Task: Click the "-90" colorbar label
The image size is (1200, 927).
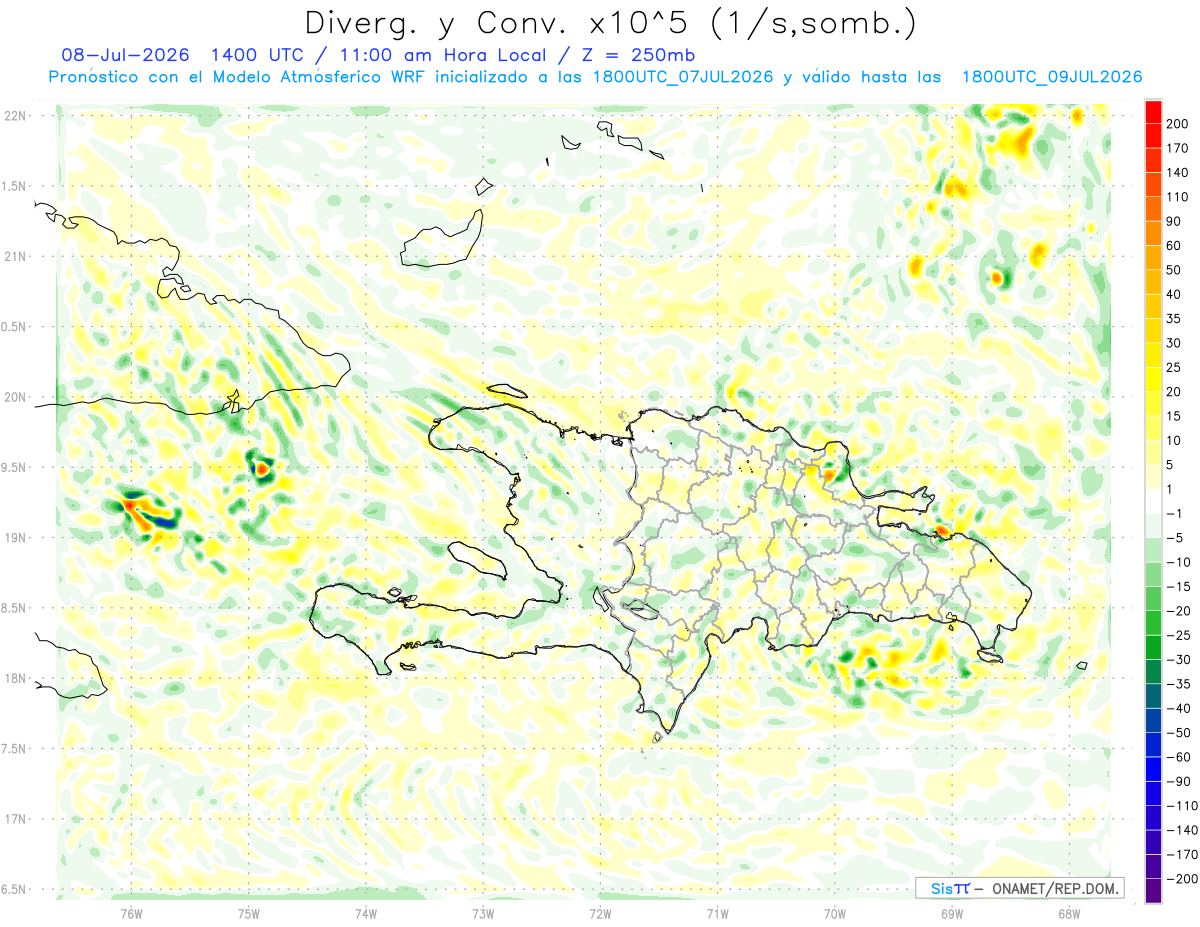Action: point(1180,781)
